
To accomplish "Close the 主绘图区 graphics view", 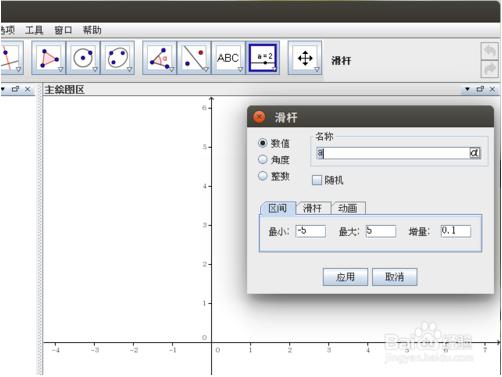I will [492, 89].
